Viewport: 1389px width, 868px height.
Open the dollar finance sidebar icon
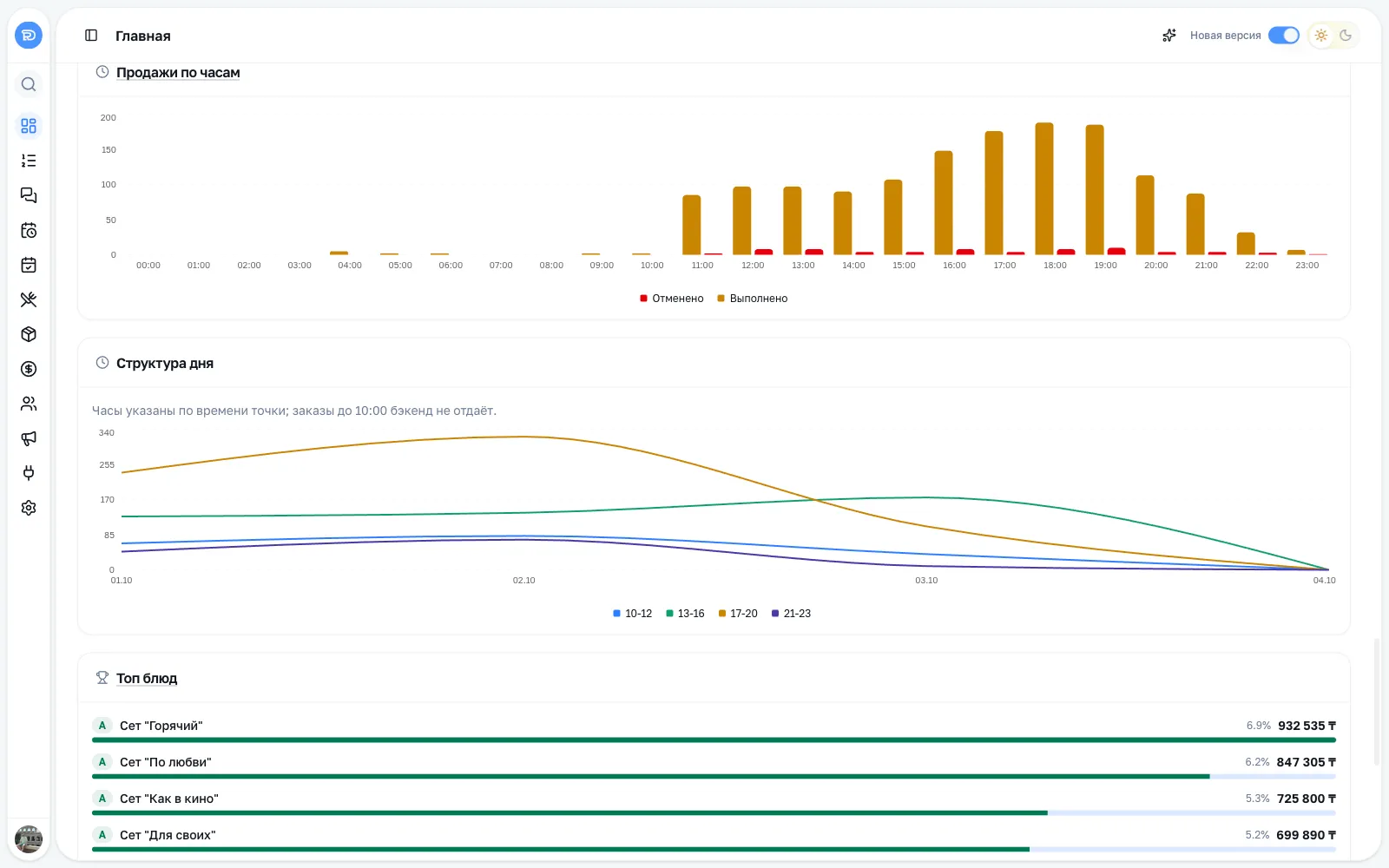click(29, 369)
